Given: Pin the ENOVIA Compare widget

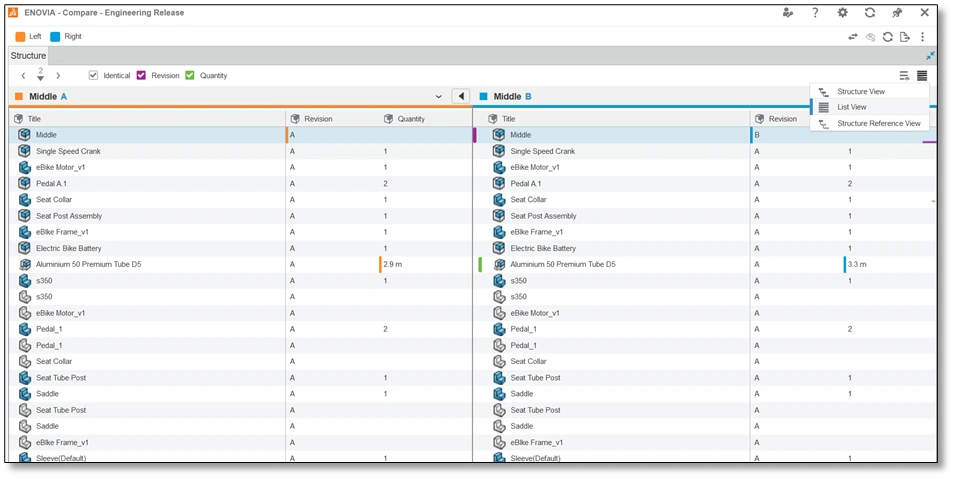Looking at the screenshot, I should [897, 12].
